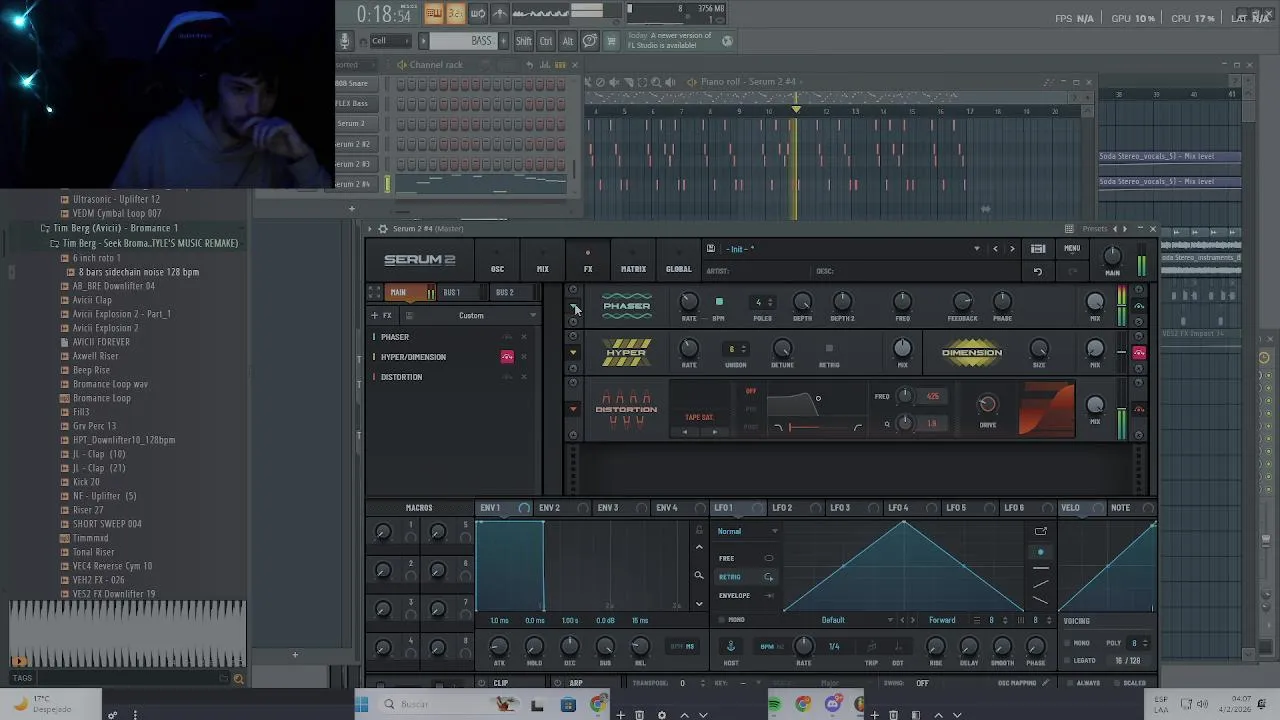The image size is (1280, 720).
Task: Add a new effect with + FX
Action: tap(382, 316)
